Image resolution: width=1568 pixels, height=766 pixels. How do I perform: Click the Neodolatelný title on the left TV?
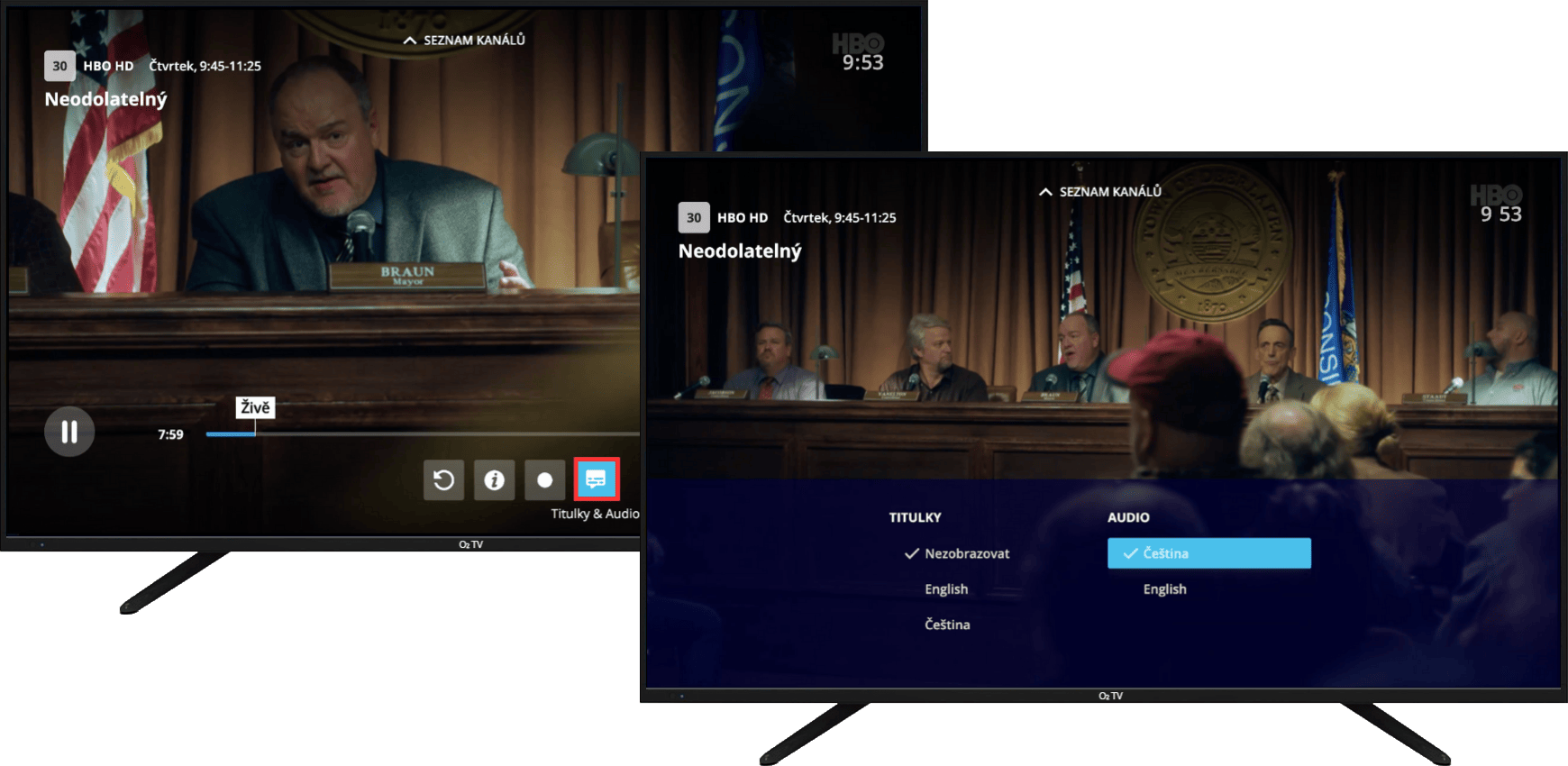(105, 99)
